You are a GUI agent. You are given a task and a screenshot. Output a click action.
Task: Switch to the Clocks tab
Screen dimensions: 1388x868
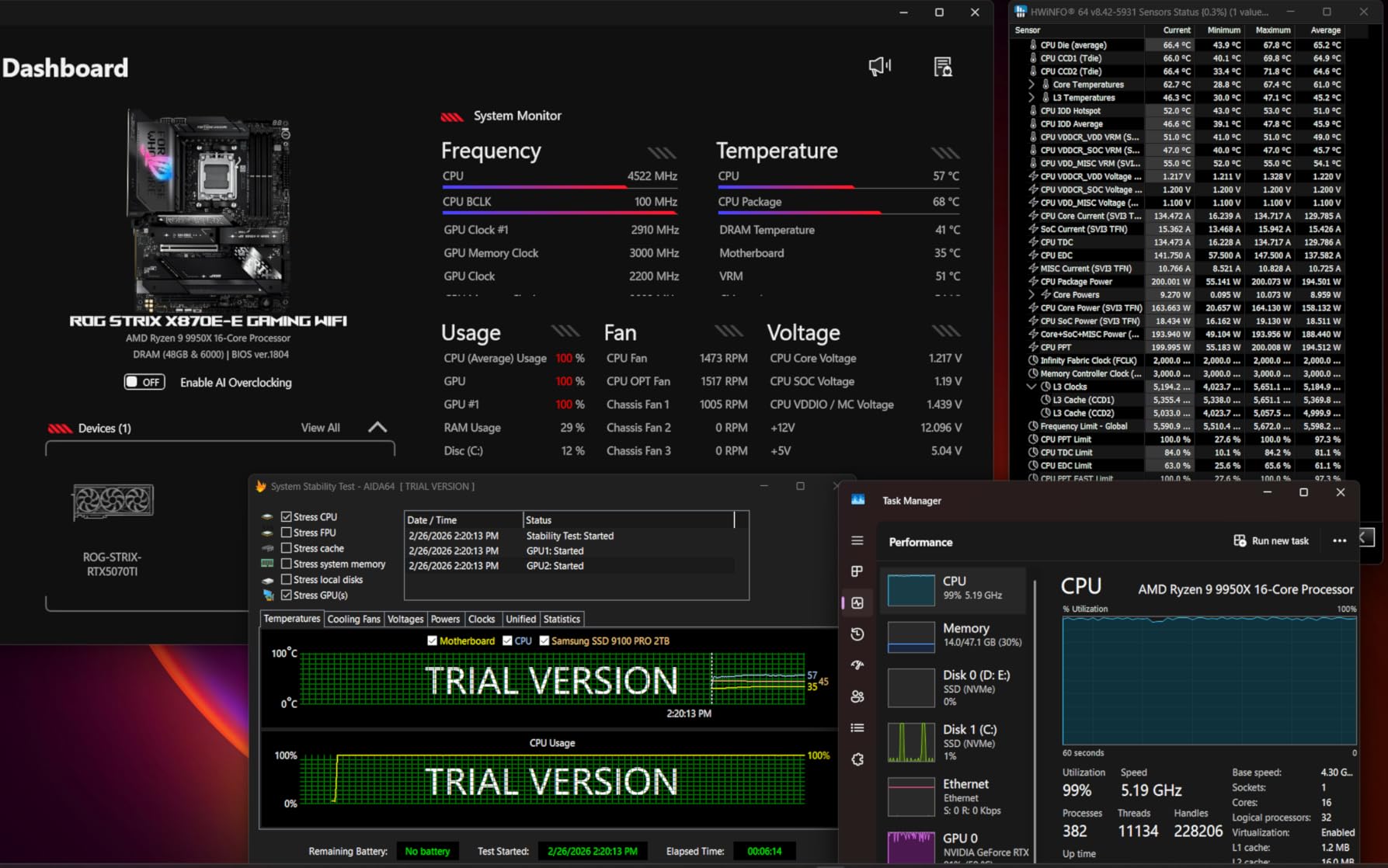tap(482, 619)
